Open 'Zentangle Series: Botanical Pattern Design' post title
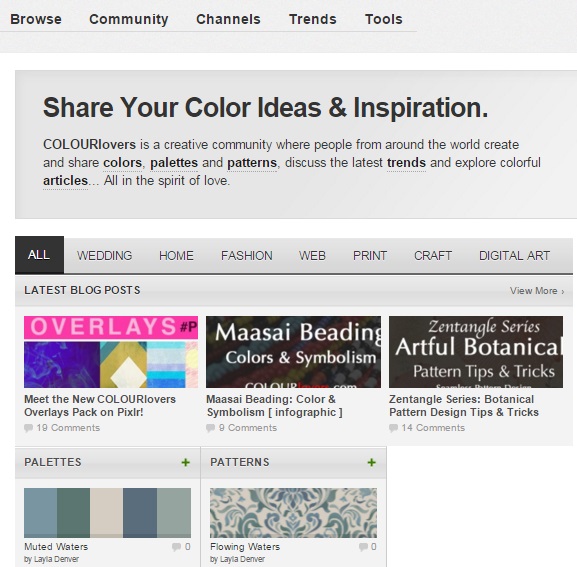 464,406
